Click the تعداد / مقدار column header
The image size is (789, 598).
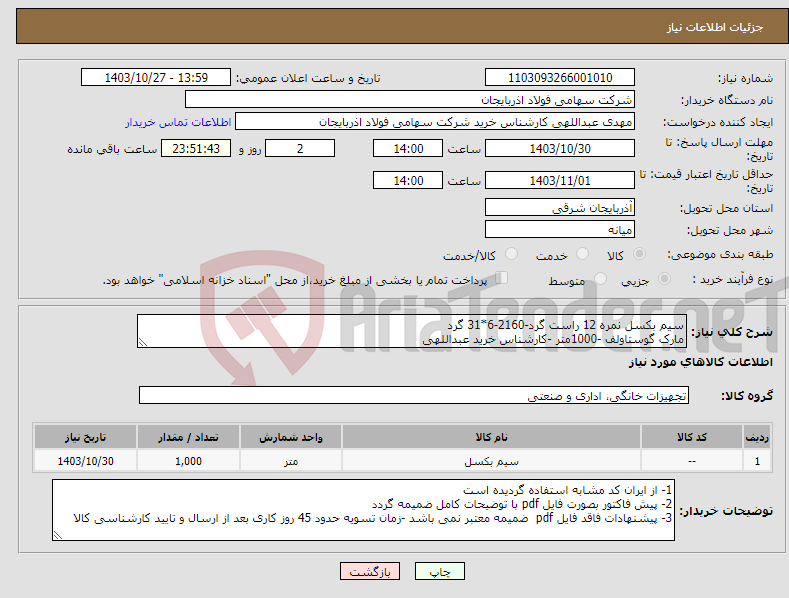tap(188, 437)
